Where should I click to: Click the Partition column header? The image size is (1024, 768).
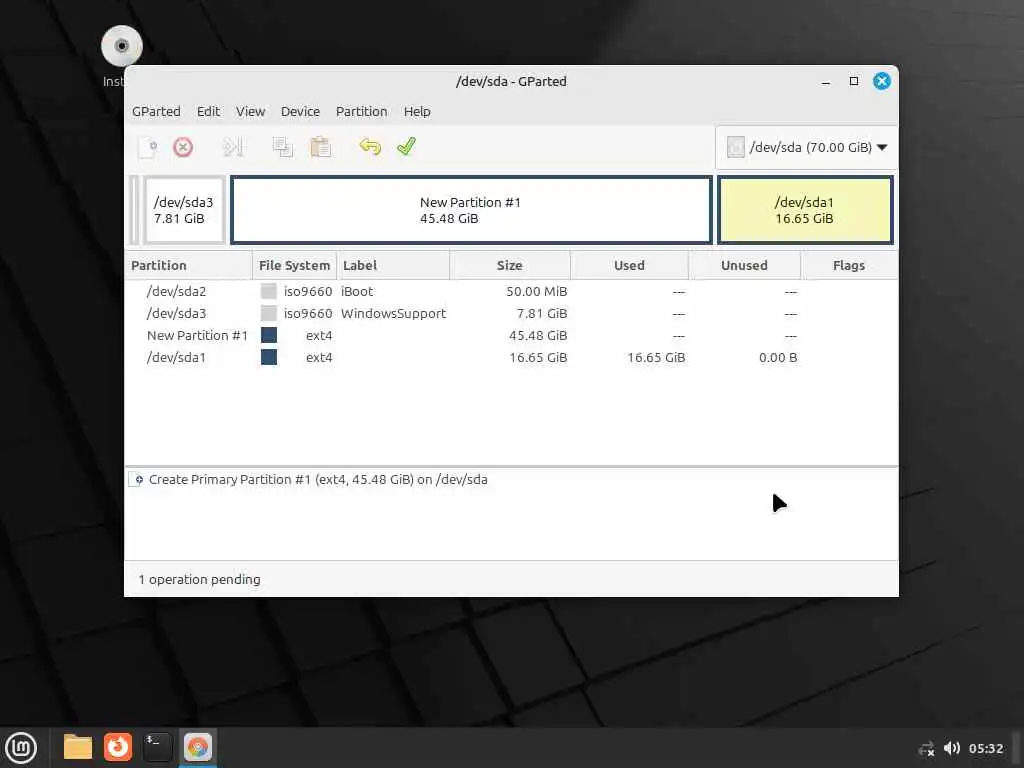click(188, 266)
